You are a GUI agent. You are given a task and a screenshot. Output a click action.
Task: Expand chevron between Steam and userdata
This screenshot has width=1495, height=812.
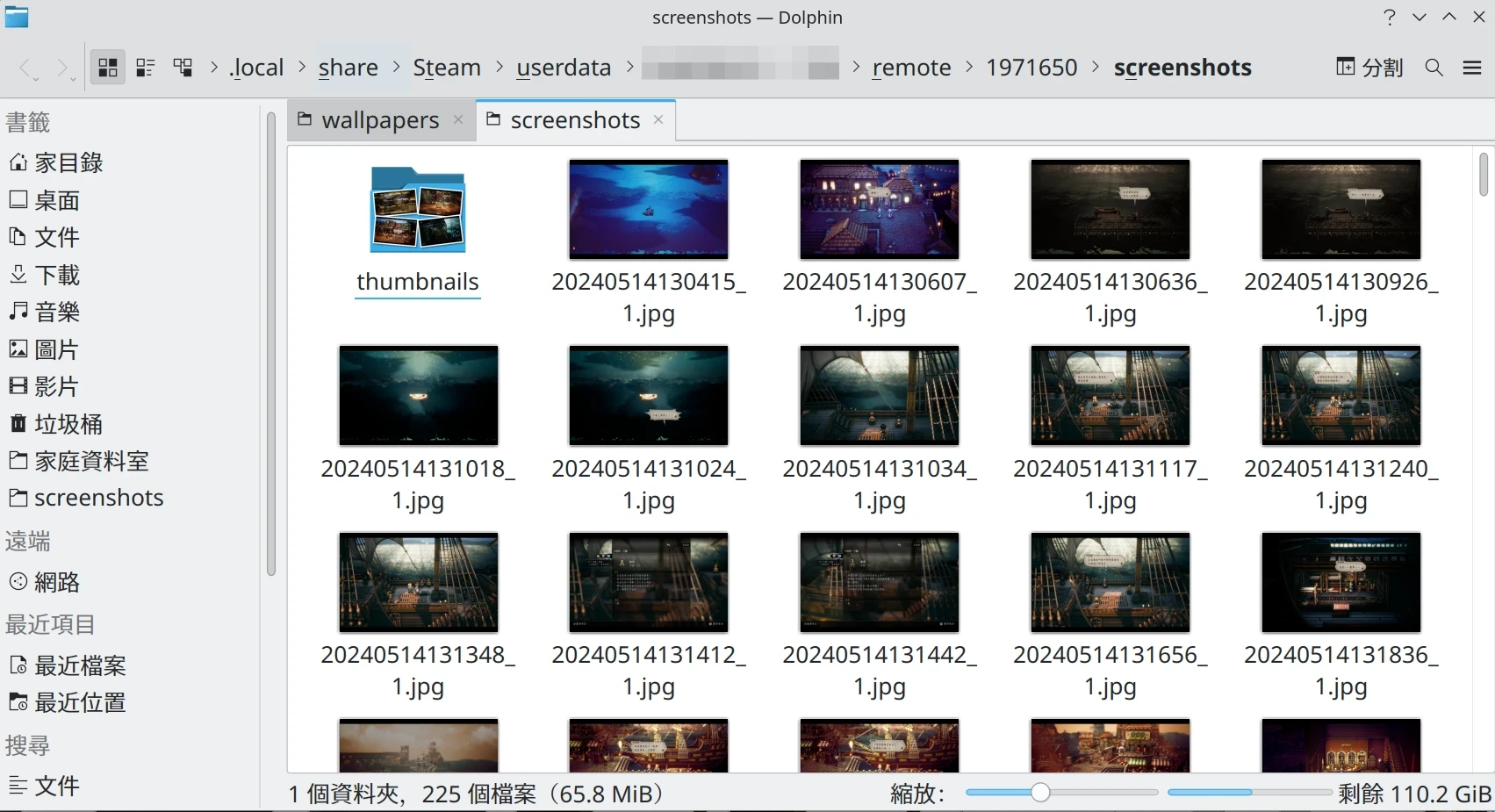500,67
